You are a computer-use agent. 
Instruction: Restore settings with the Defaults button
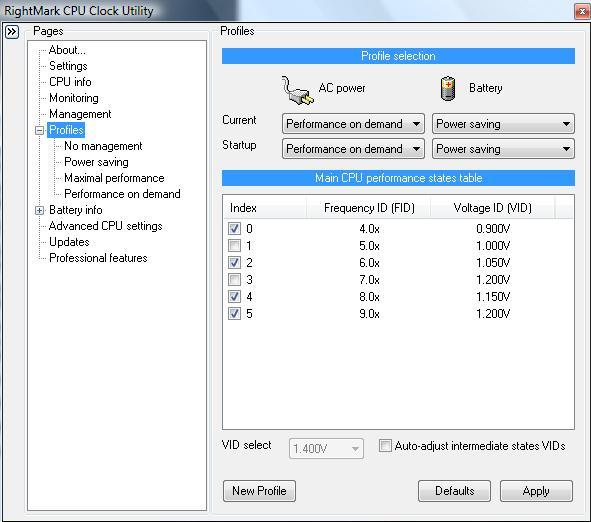click(x=454, y=491)
